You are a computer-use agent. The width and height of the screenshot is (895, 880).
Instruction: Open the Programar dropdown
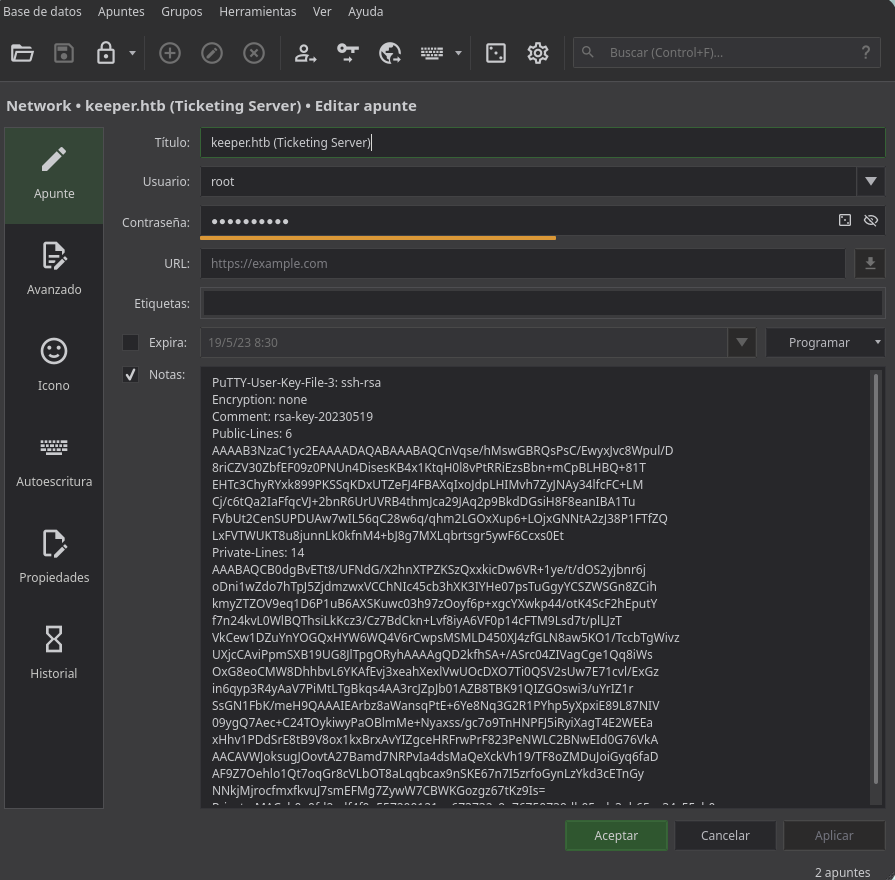coord(824,343)
